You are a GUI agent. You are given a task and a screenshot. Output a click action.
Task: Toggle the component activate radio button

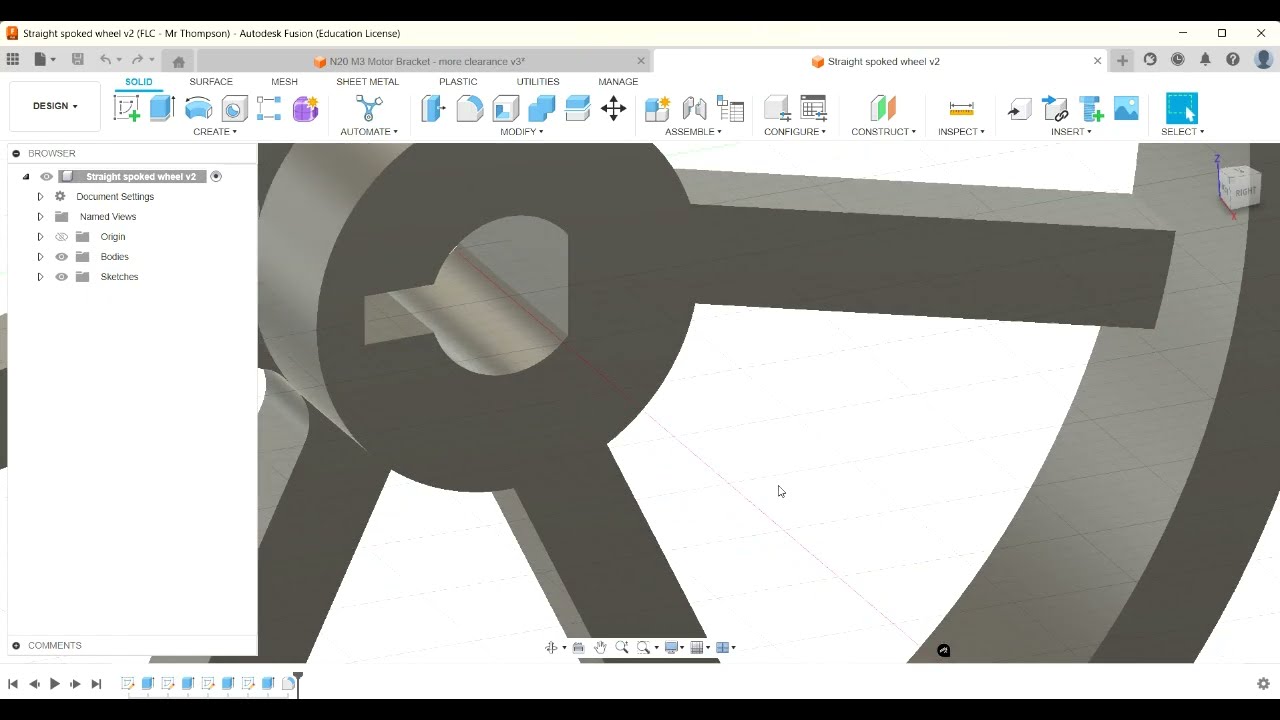216,176
